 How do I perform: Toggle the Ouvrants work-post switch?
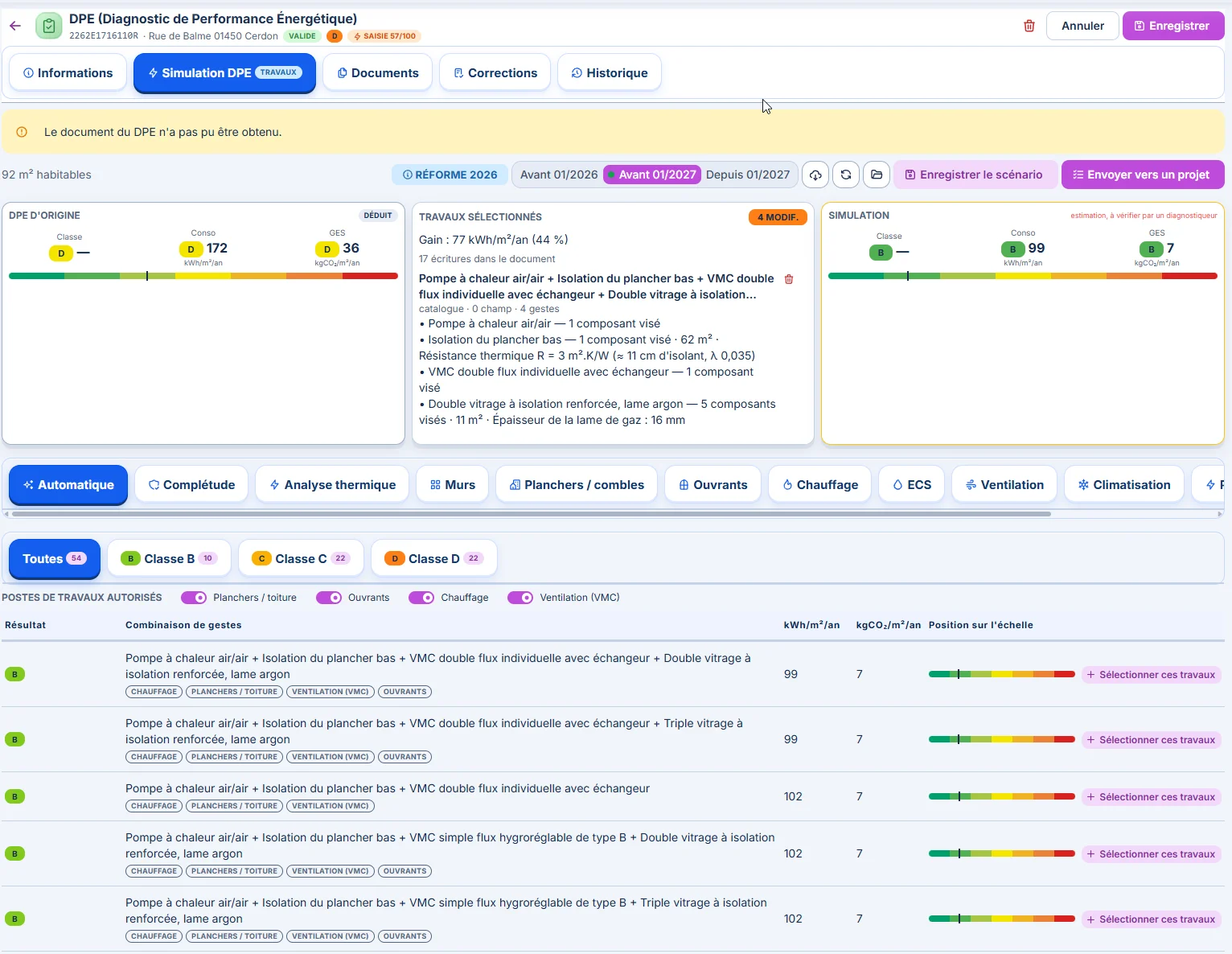[x=329, y=598]
